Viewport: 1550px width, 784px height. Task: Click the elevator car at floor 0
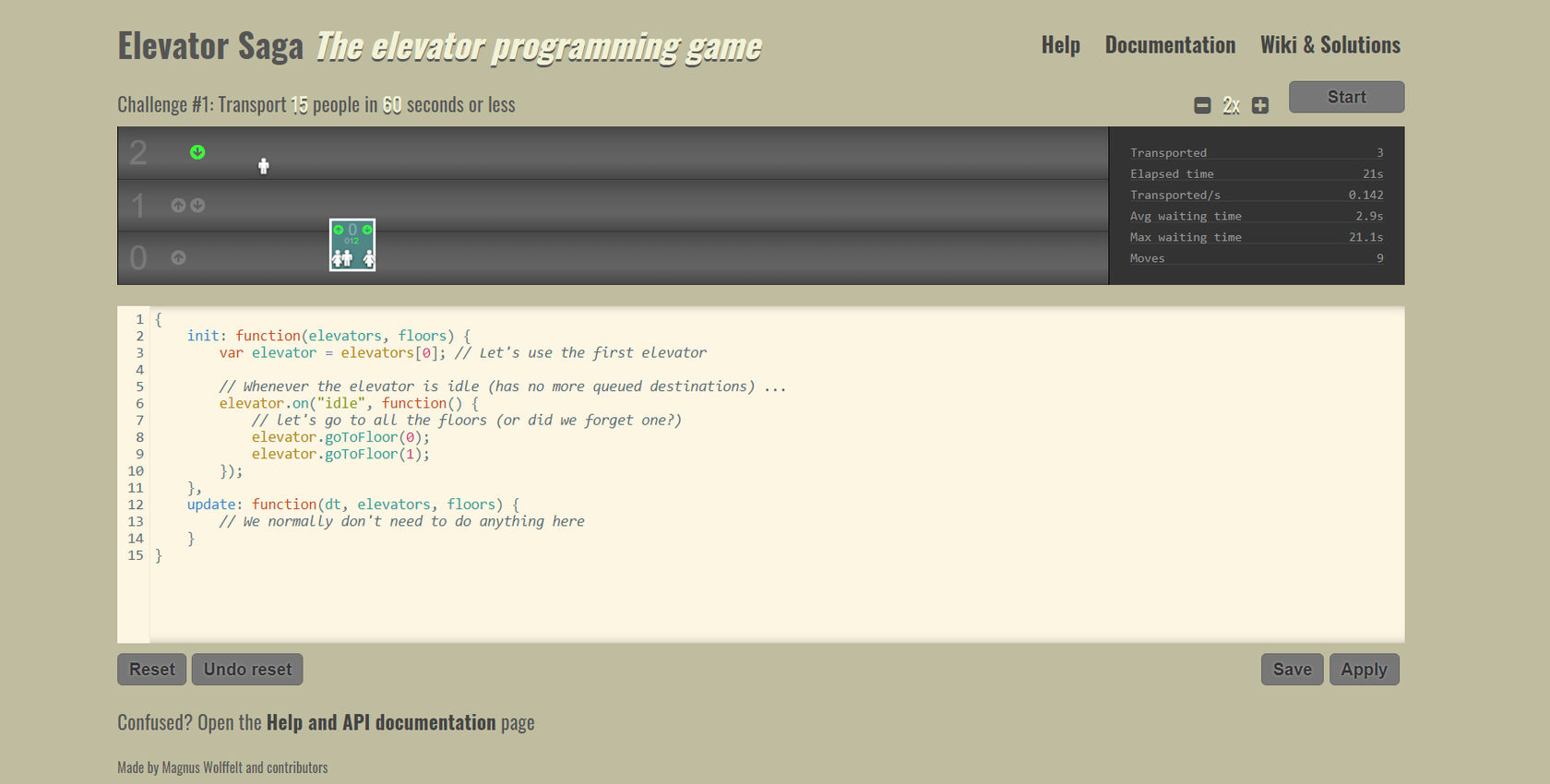coord(352,245)
